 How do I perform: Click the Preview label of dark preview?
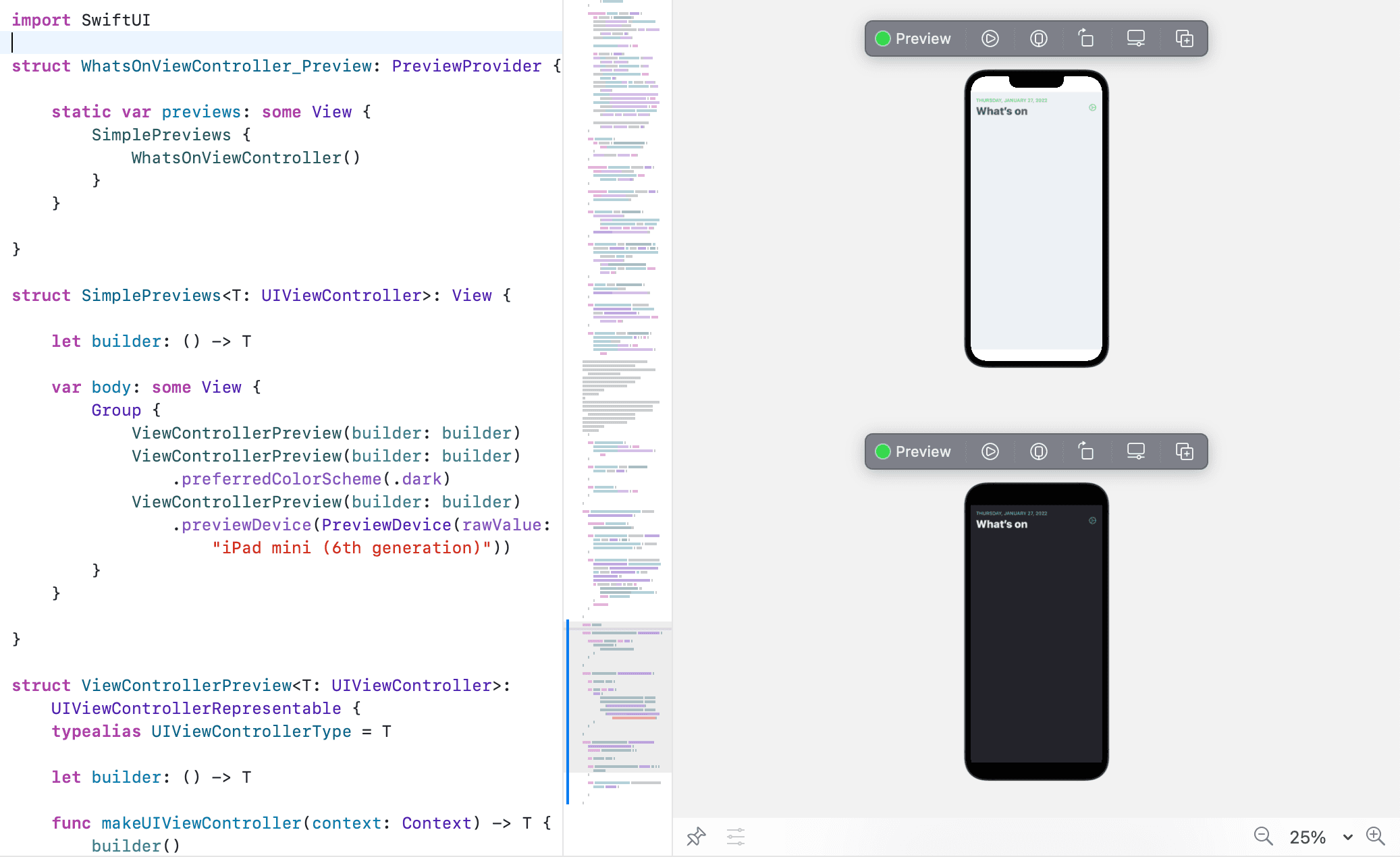[923, 451]
